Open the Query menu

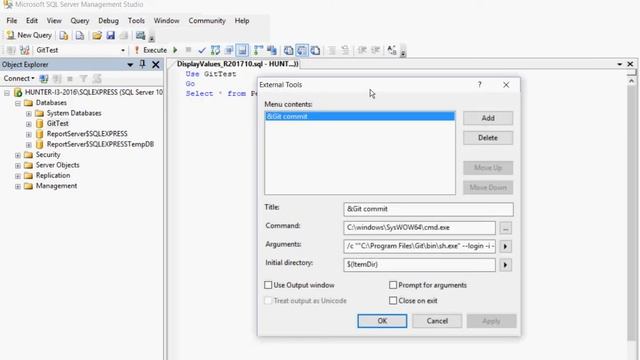point(80,20)
